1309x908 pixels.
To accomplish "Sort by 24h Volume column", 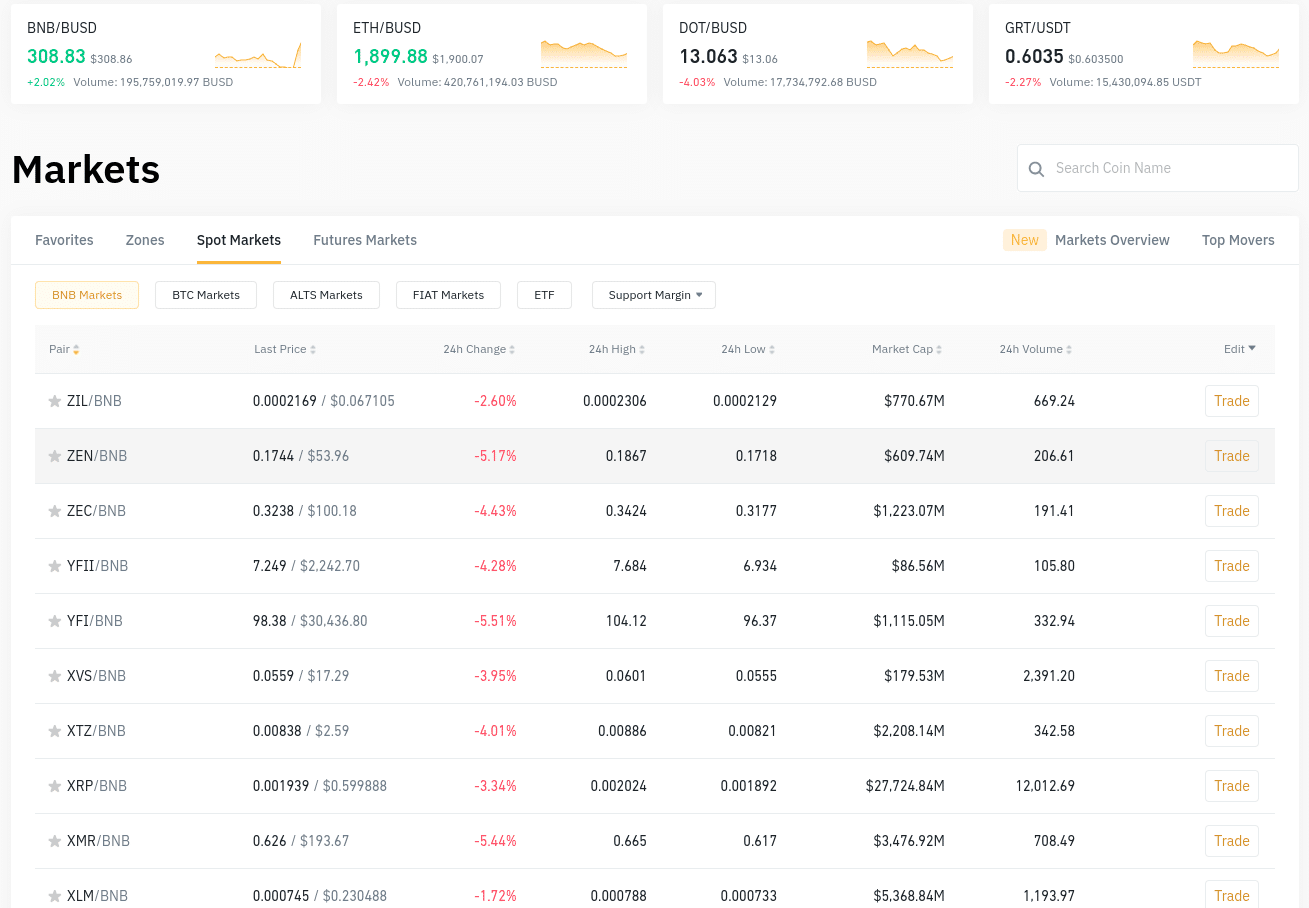I will (x=1035, y=349).
